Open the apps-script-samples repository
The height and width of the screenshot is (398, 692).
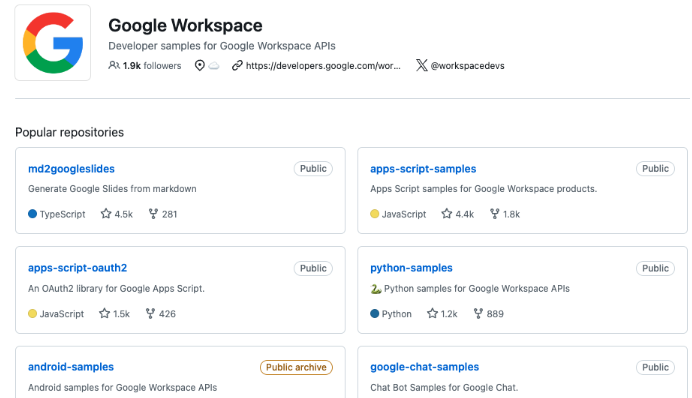(423, 169)
